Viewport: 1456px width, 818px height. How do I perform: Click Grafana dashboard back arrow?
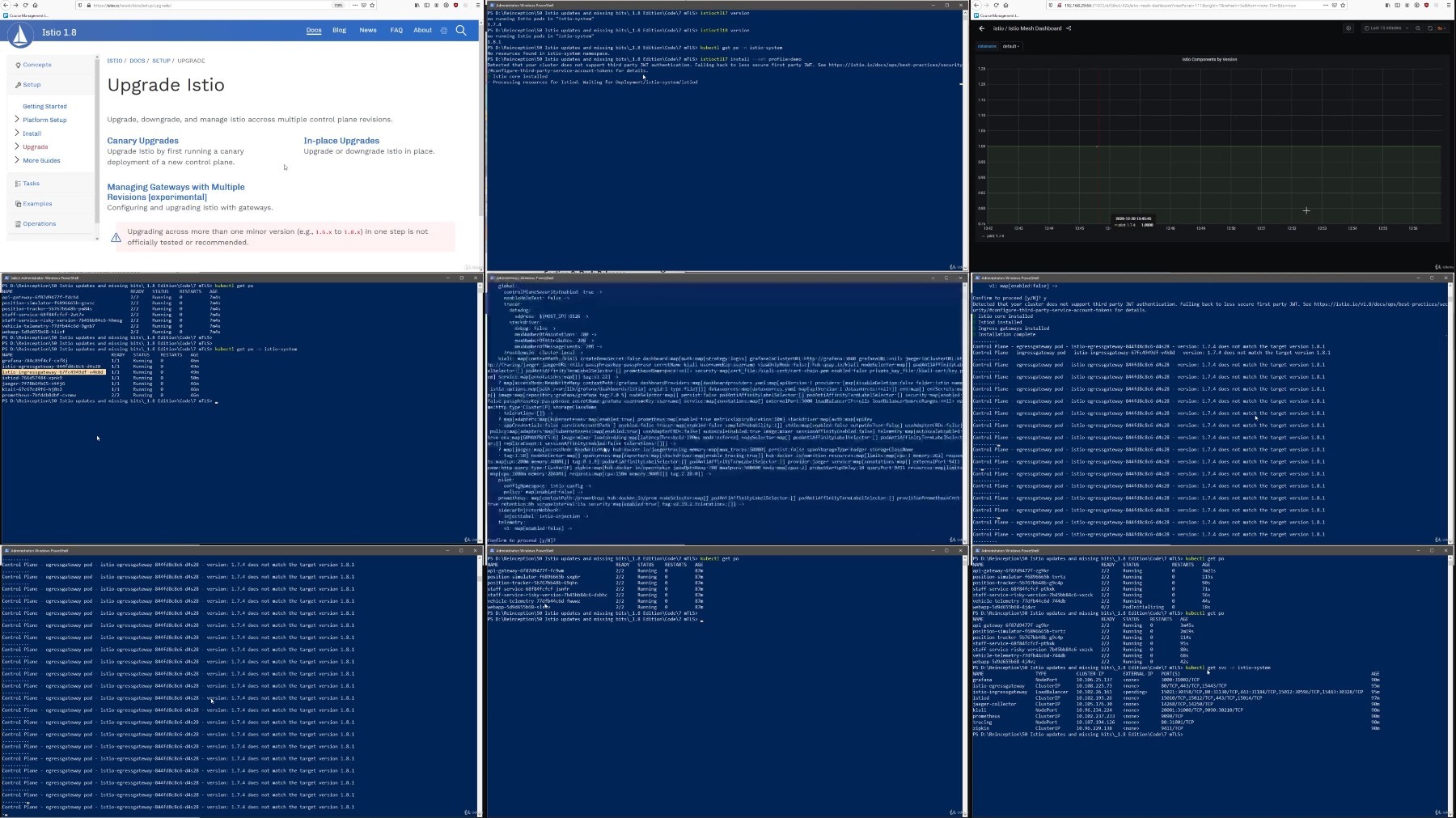point(982,28)
